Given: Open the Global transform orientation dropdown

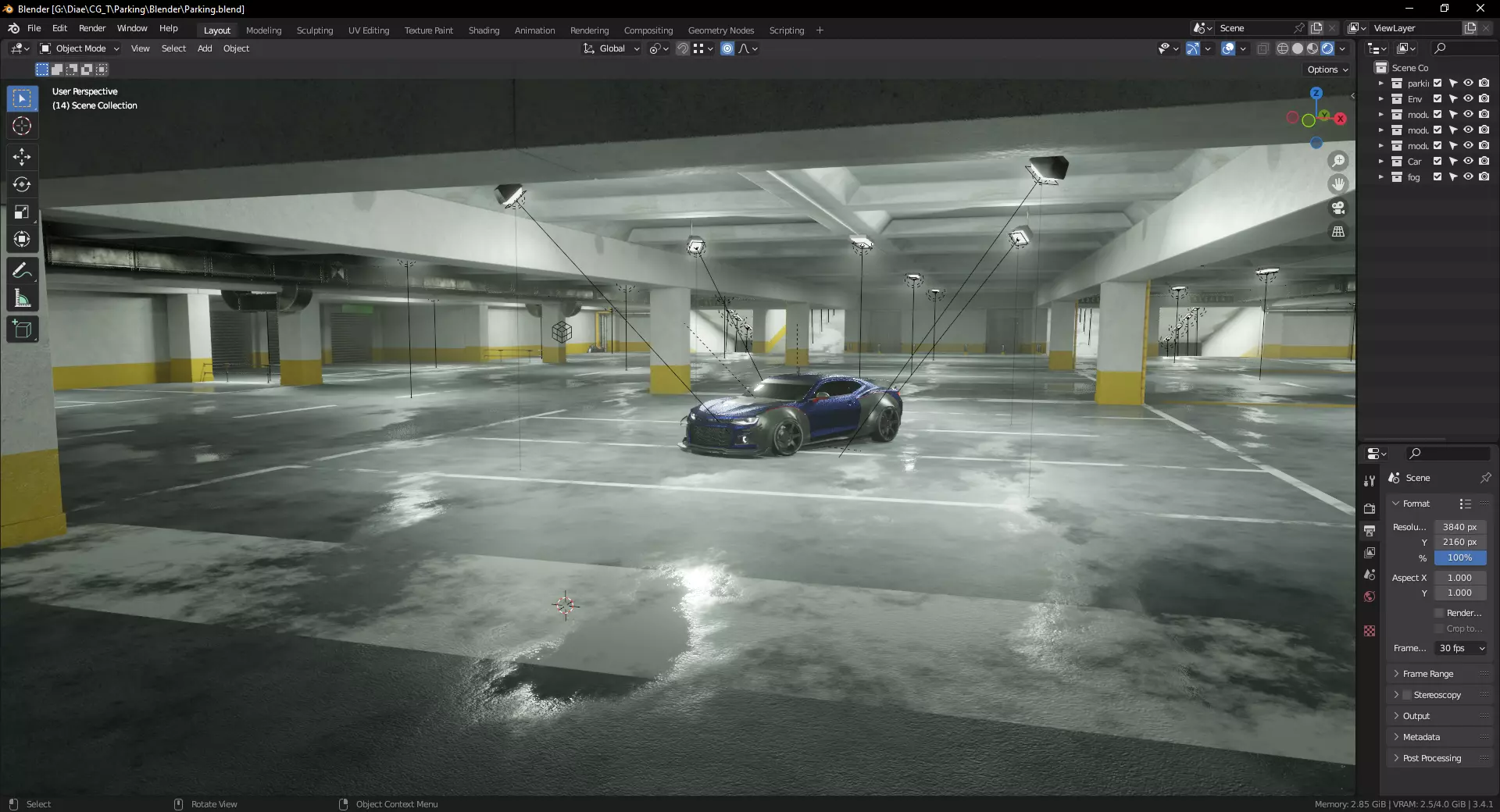Looking at the screenshot, I should 612,48.
